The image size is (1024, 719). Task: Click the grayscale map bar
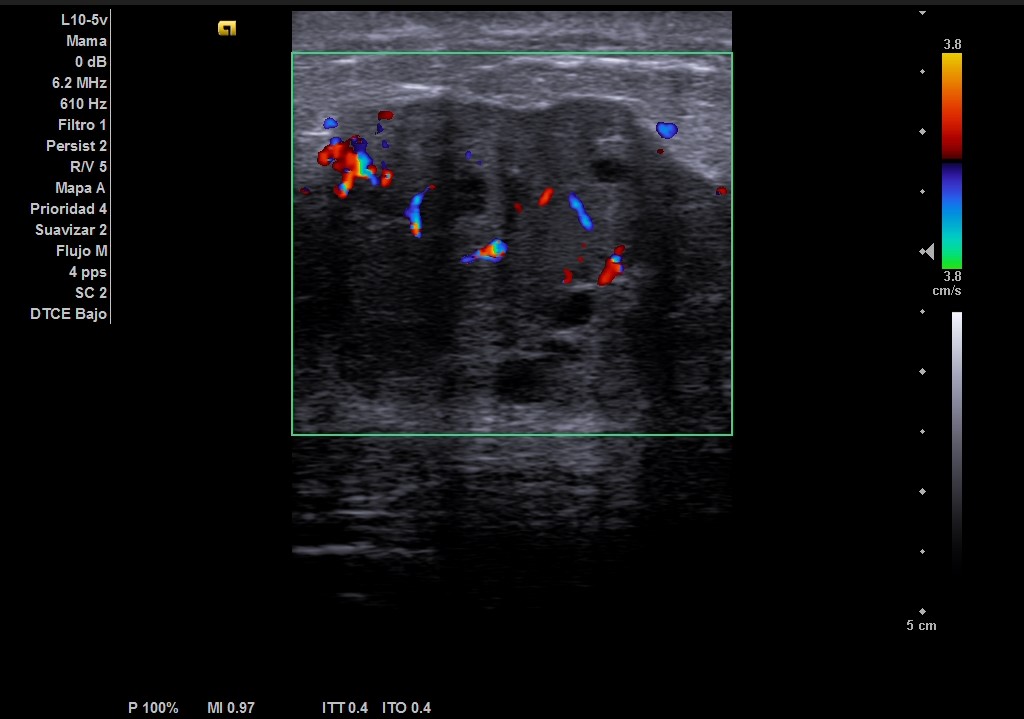[x=957, y=440]
